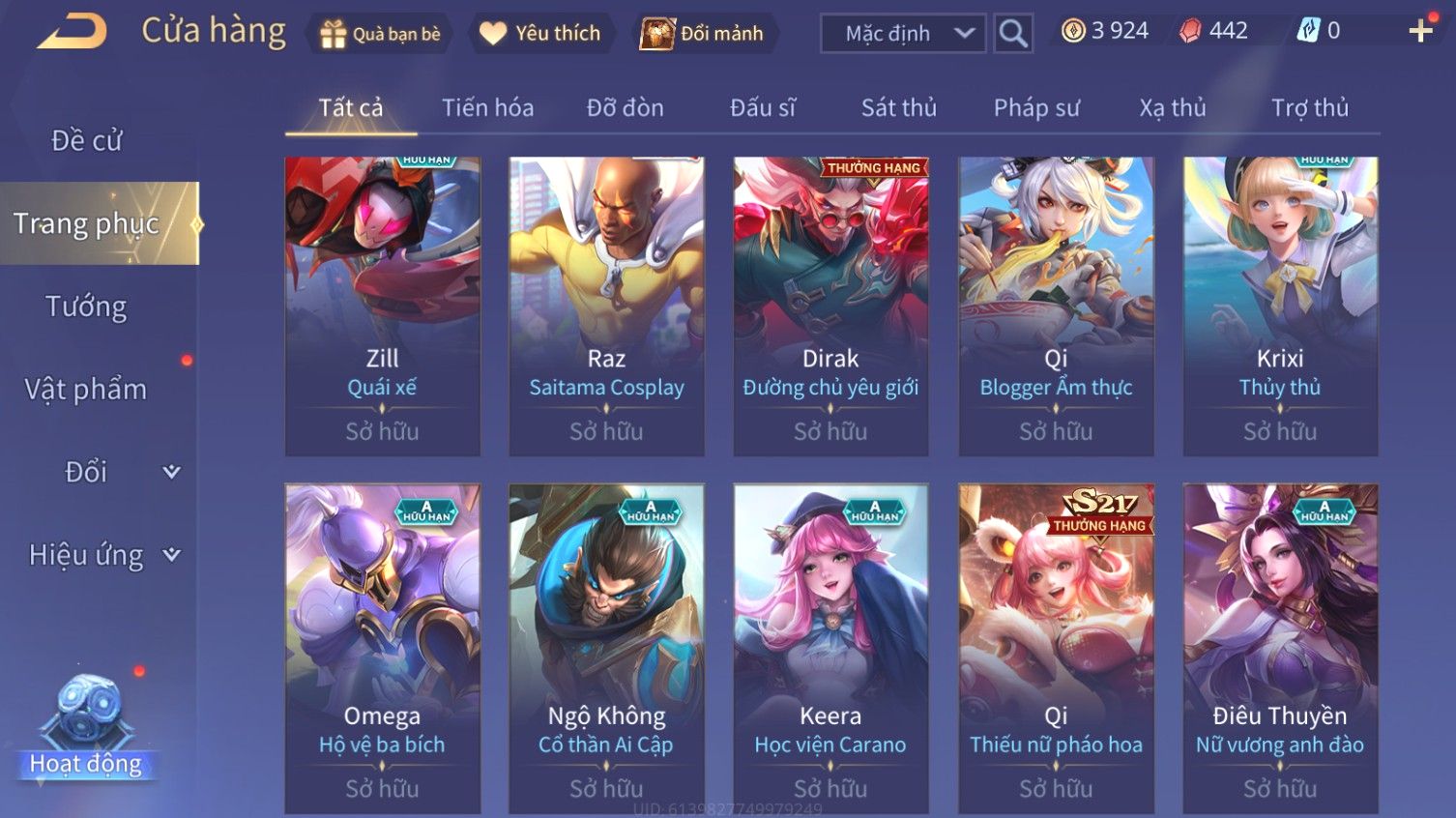The image size is (1456, 818).
Task: Click the red ruby currency icon
Action: click(x=1190, y=31)
